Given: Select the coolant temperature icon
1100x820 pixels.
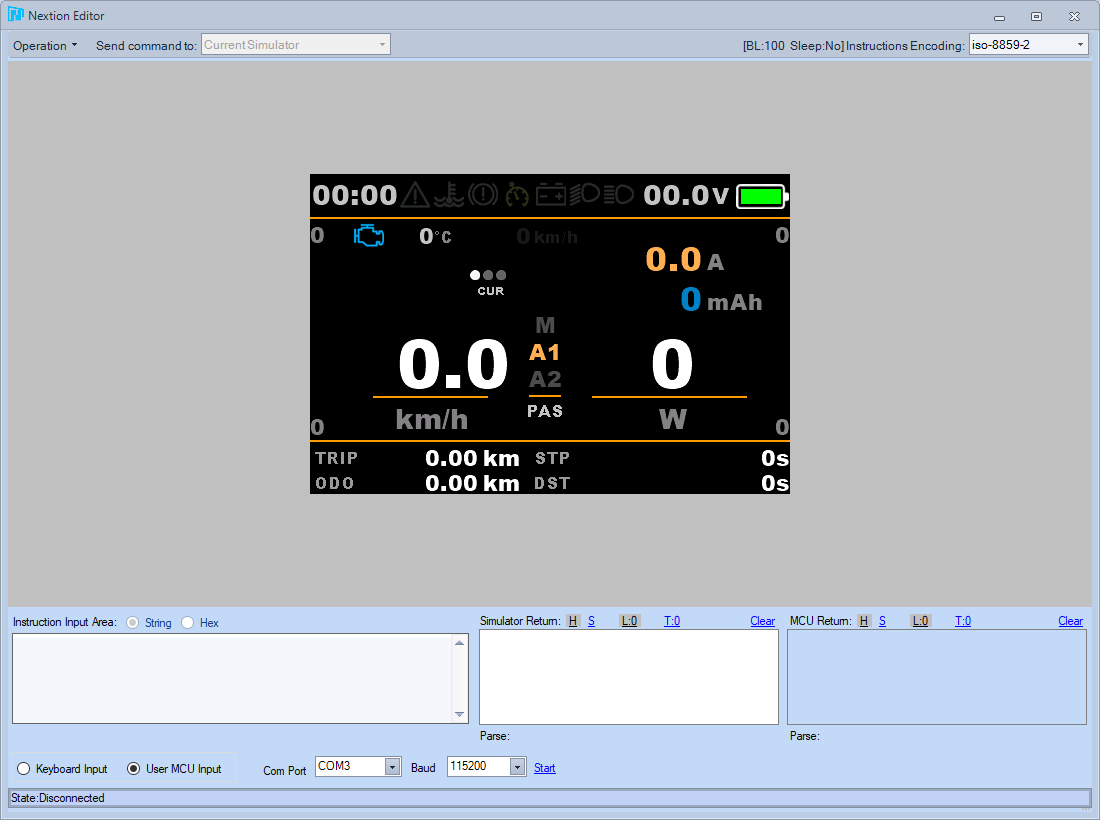Looking at the screenshot, I should 449,196.
